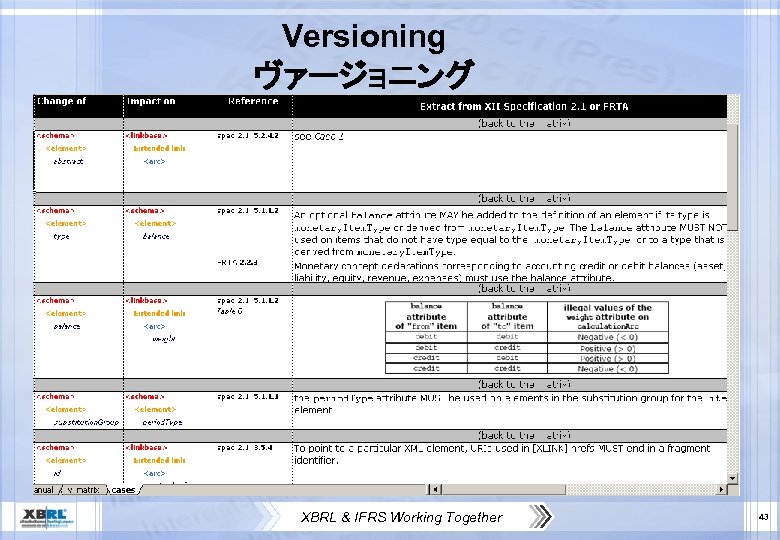Click the 'type' attribute text
This screenshot has height=540, width=780.
(61, 237)
